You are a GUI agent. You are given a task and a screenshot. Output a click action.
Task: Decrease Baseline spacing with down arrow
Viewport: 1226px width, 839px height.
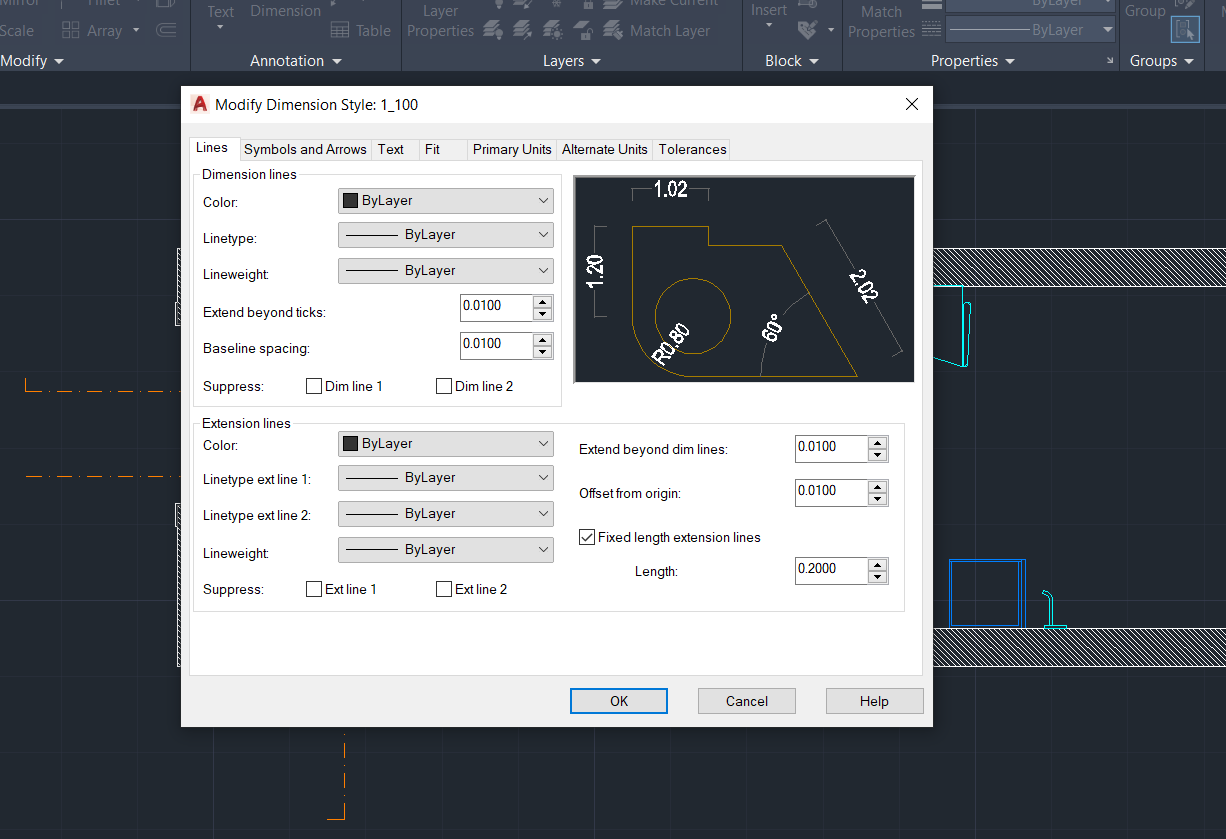[543, 352]
